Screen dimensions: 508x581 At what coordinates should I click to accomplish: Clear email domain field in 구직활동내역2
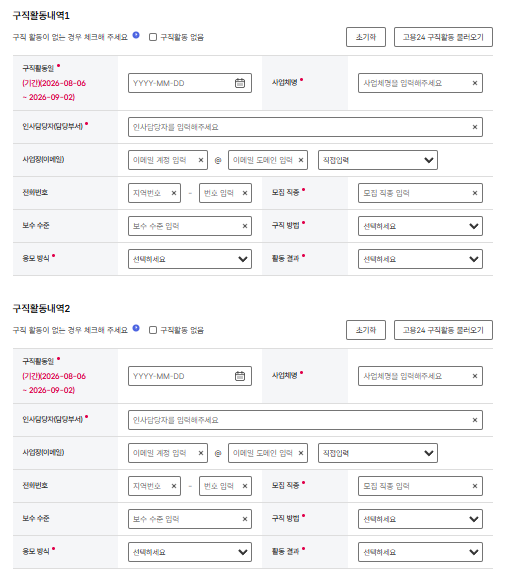tap(301, 453)
